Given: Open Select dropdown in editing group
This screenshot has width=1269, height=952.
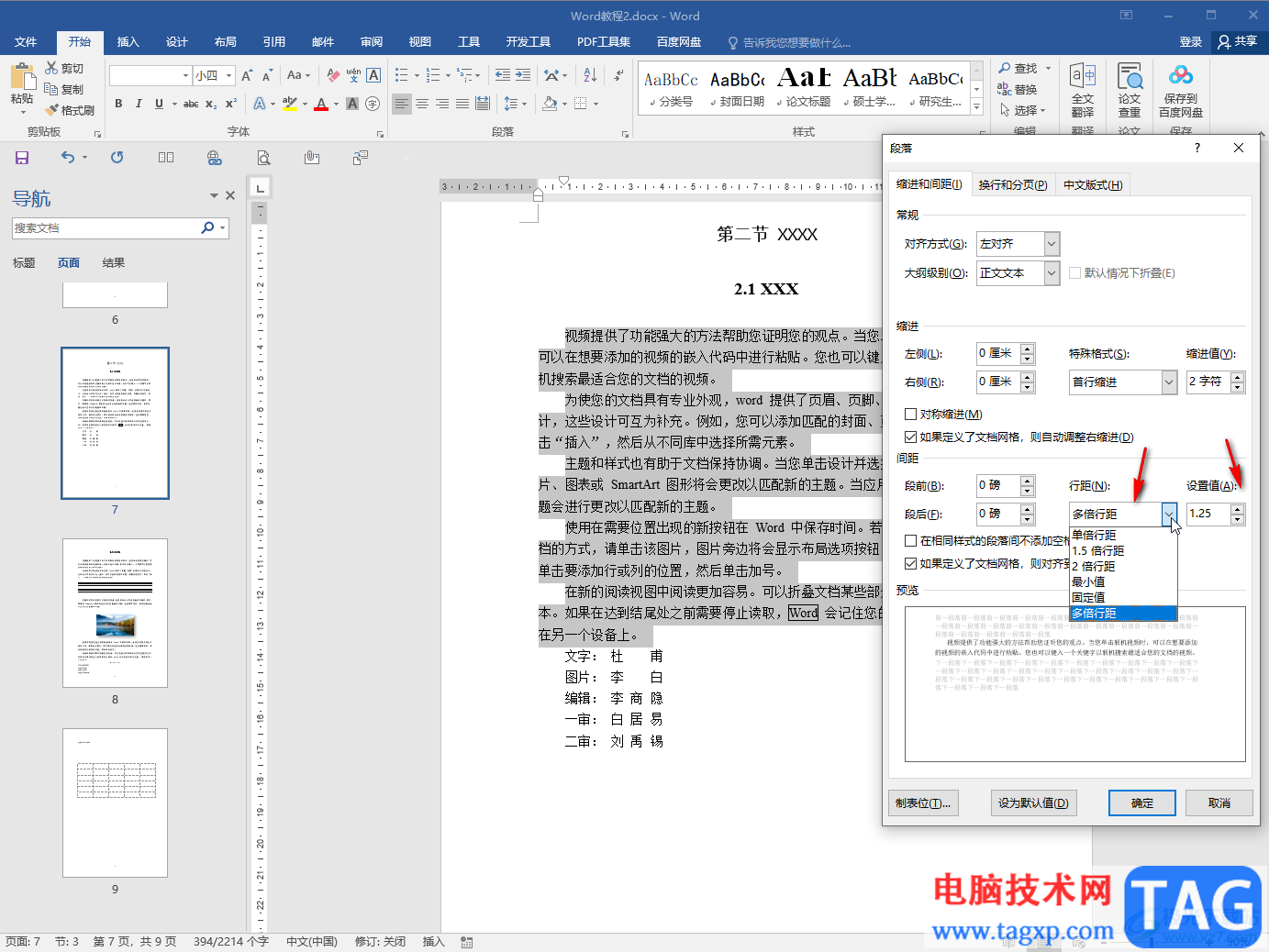Looking at the screenshot, I should pyautogui.click(x=1022, y=110).
